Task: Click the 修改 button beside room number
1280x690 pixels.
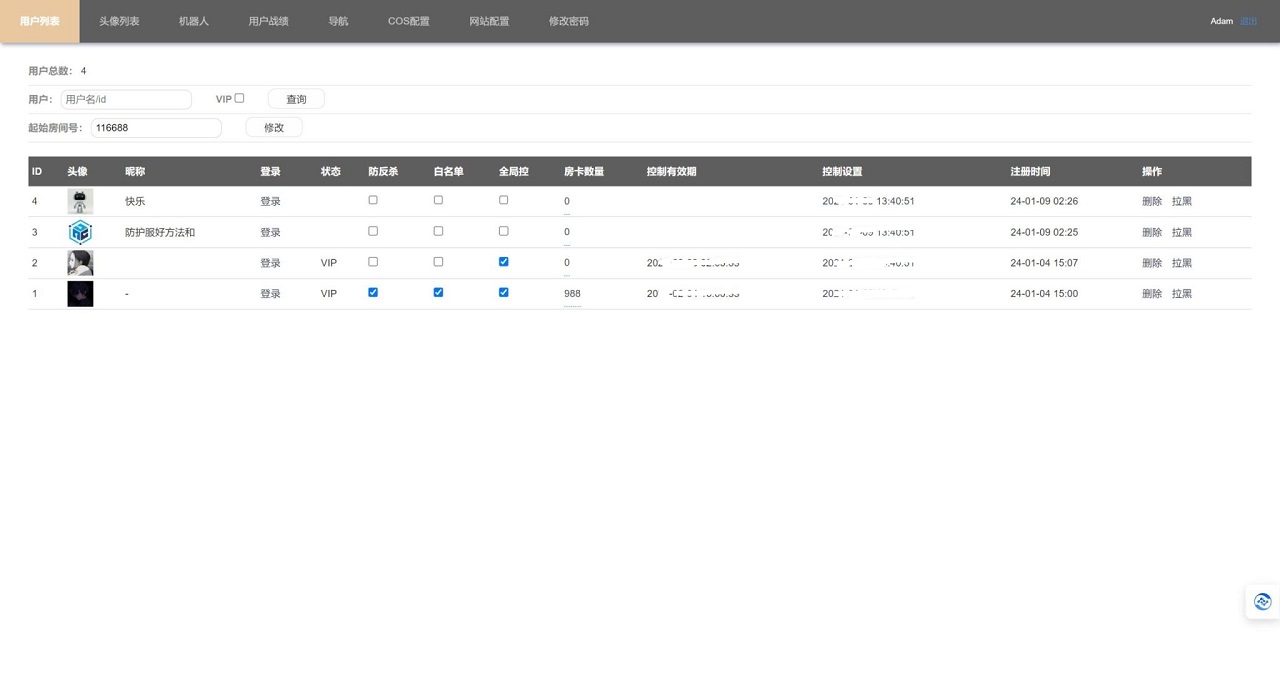Action: pos(273,128)
